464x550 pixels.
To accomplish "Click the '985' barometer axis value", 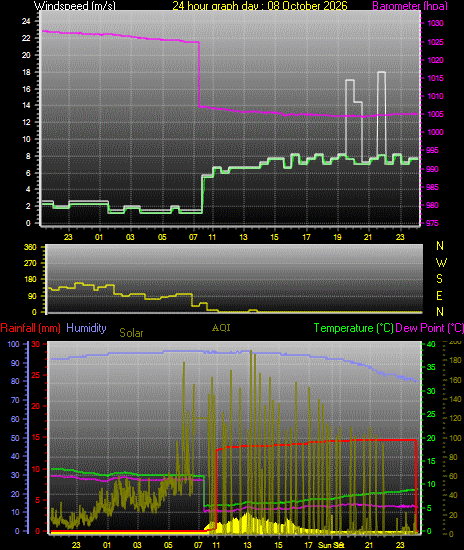I will [432, 187].
